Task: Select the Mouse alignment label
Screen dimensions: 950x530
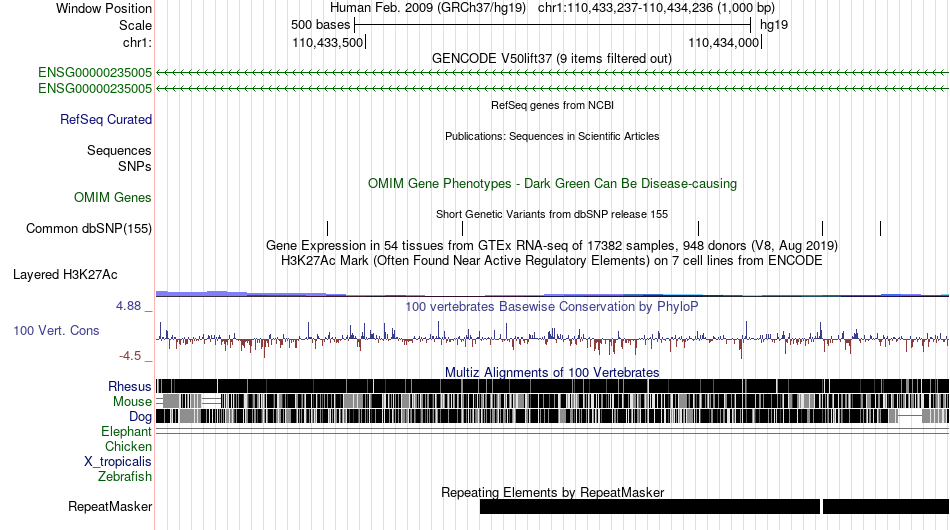Action: 132,402
